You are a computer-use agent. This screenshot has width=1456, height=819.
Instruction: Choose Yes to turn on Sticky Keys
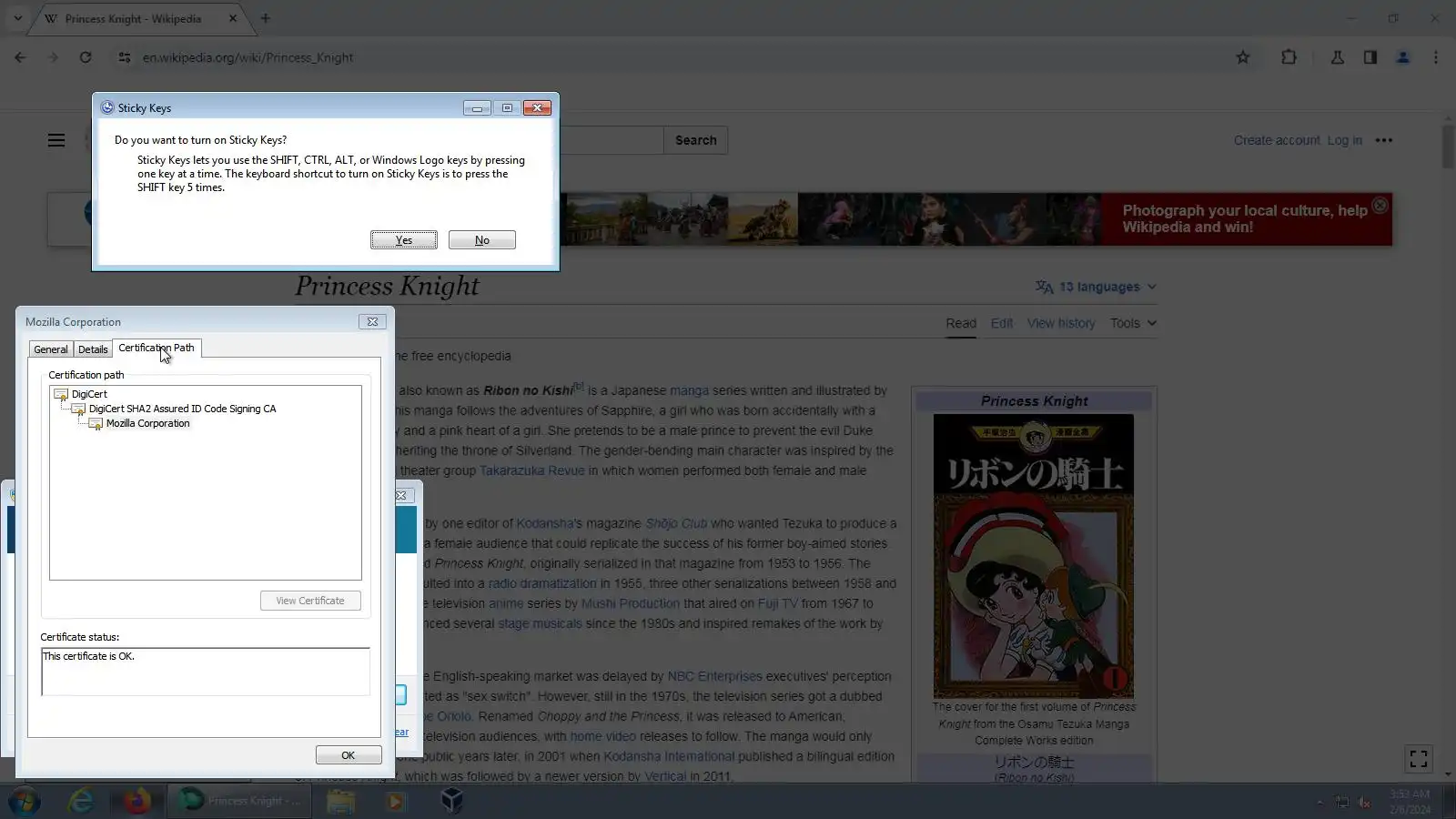(x=404, y=240)
